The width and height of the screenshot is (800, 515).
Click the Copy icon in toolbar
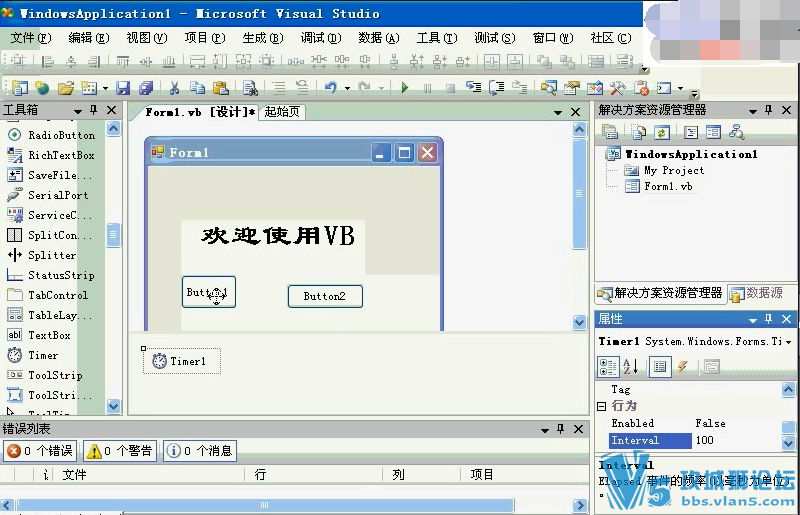[197, 88]
